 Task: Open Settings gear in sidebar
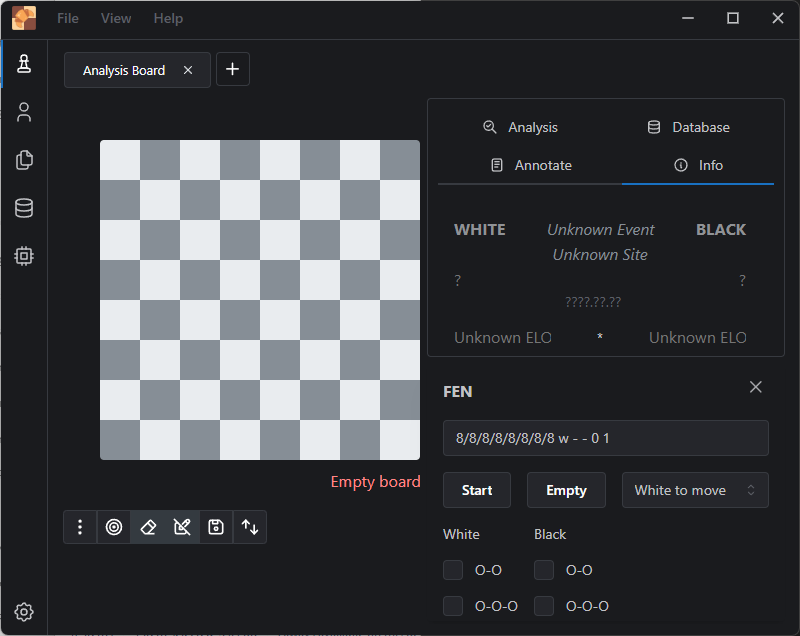coord(24,612)
